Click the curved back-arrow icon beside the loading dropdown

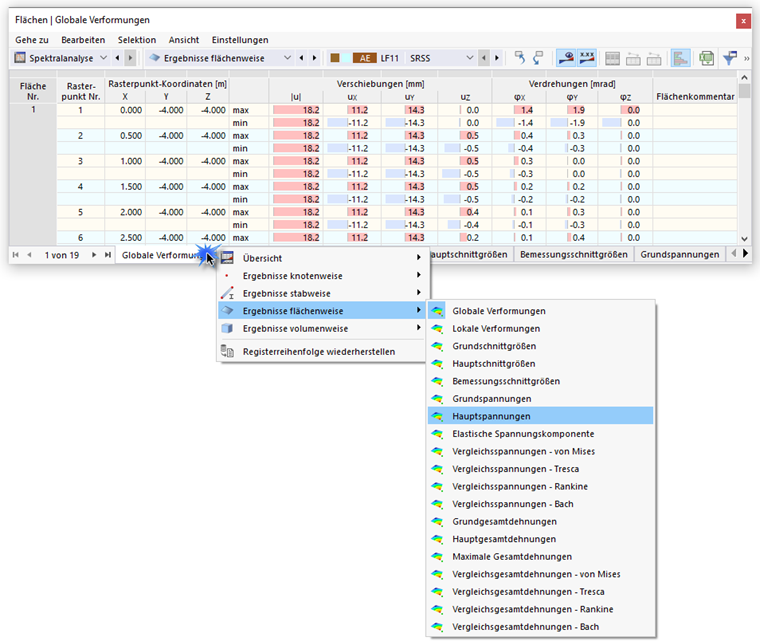[520, 58]
